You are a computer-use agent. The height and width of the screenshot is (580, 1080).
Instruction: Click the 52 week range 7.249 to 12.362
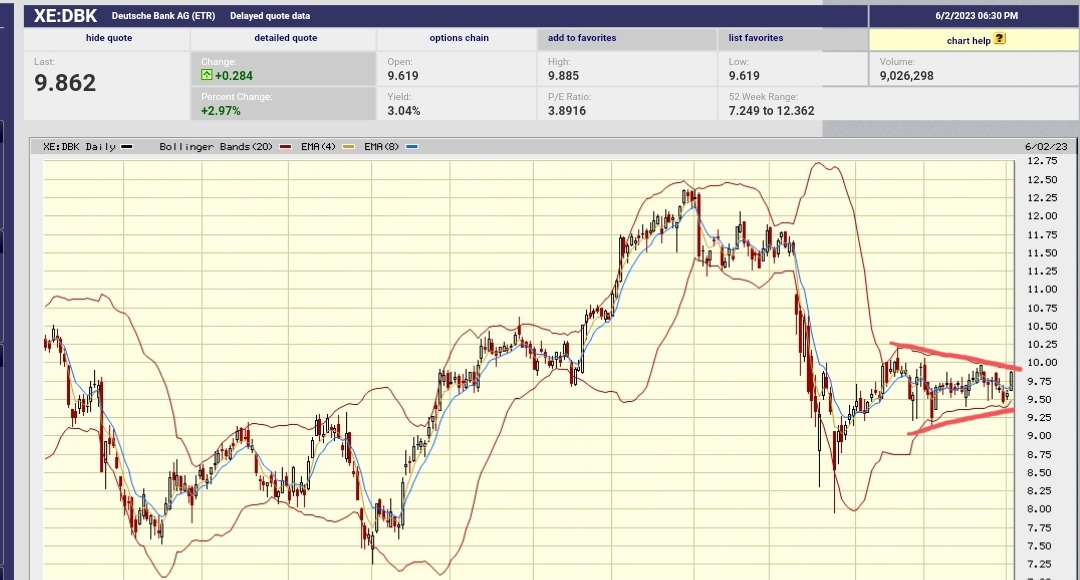[771, 110]
